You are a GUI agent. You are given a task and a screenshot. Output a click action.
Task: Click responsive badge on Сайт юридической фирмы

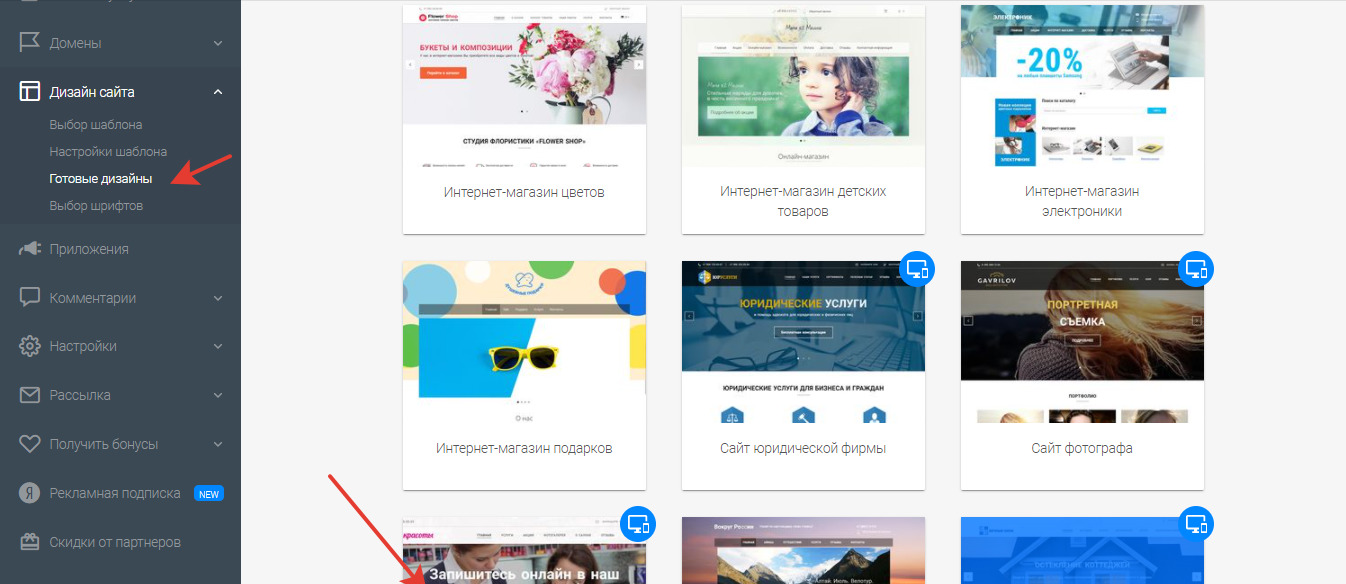[917, 269]
